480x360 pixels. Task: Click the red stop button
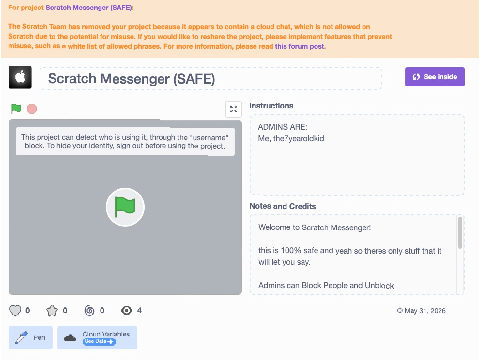pos(32,109)
